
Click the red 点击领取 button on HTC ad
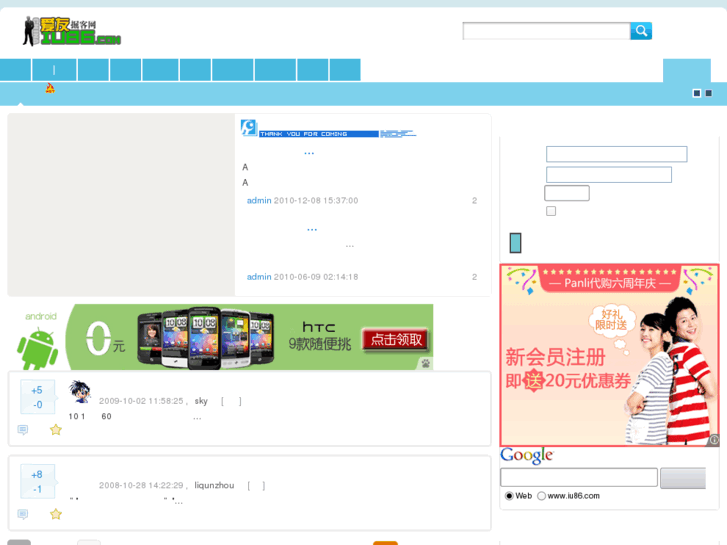pyautogui.click(x=396, y=340)
